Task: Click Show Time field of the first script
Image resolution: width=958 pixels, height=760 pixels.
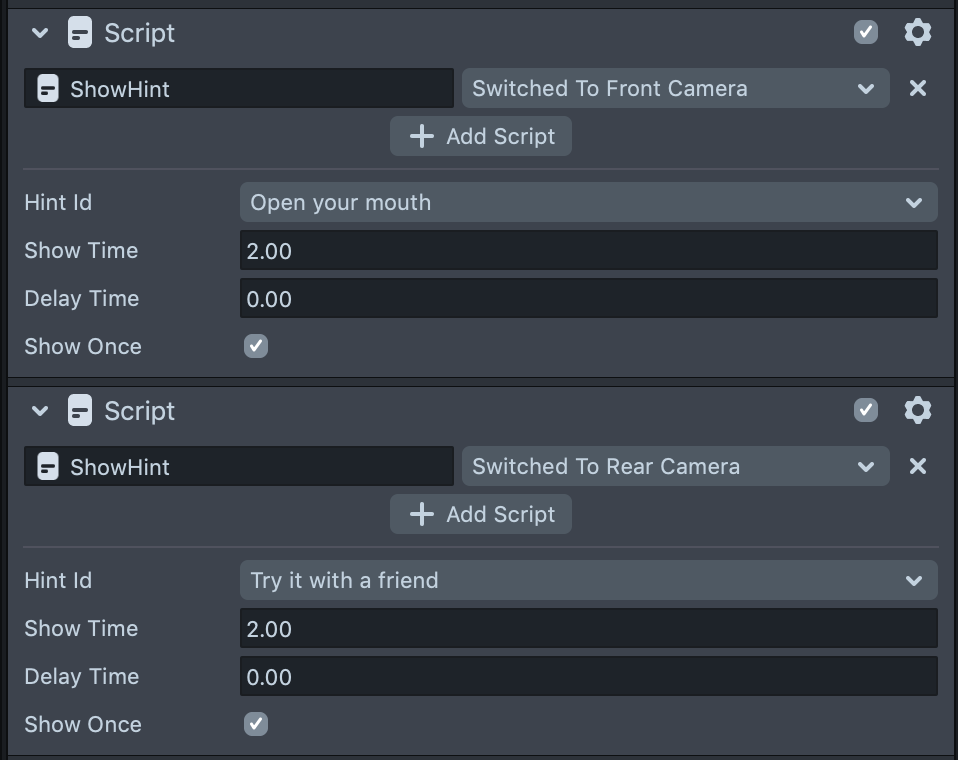Action: 588,250
